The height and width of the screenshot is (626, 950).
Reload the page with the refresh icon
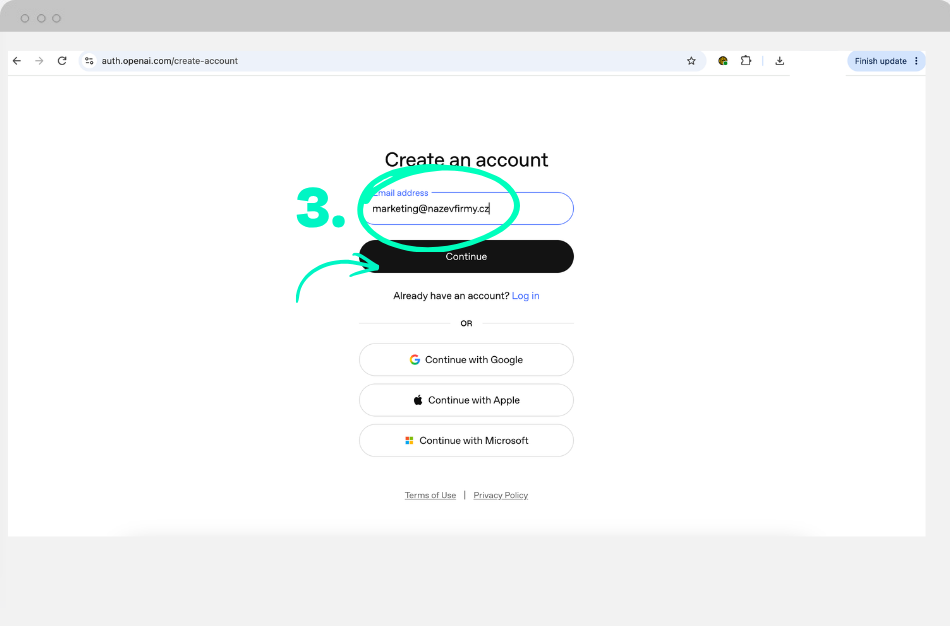62,61
